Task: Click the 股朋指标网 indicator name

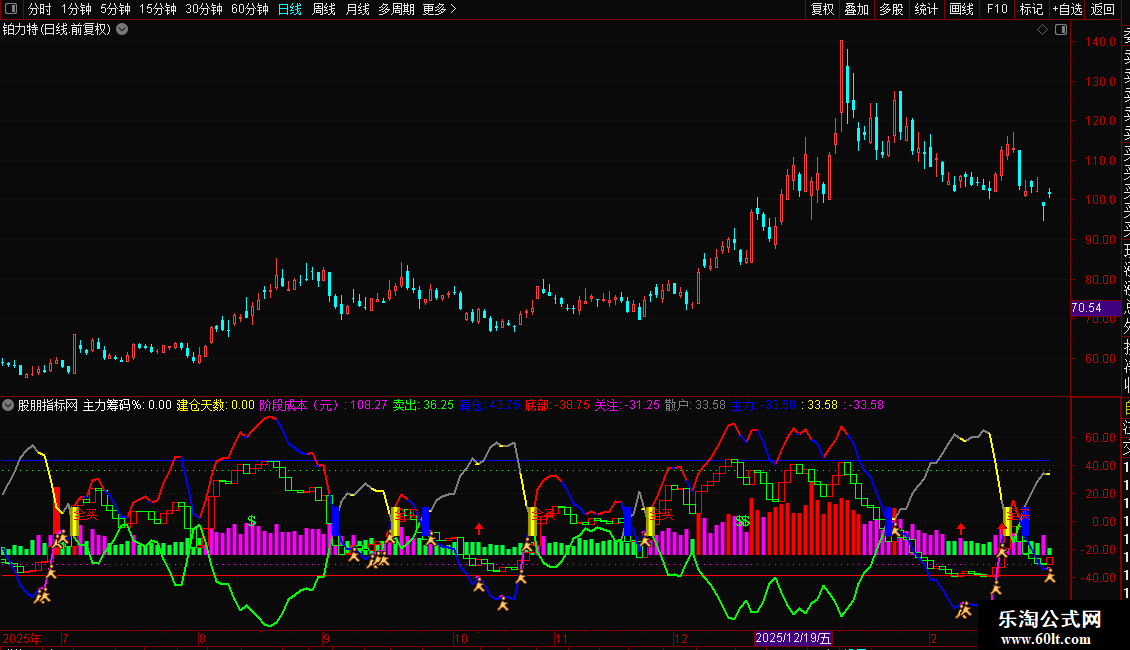Action: [x=48, y=405]
